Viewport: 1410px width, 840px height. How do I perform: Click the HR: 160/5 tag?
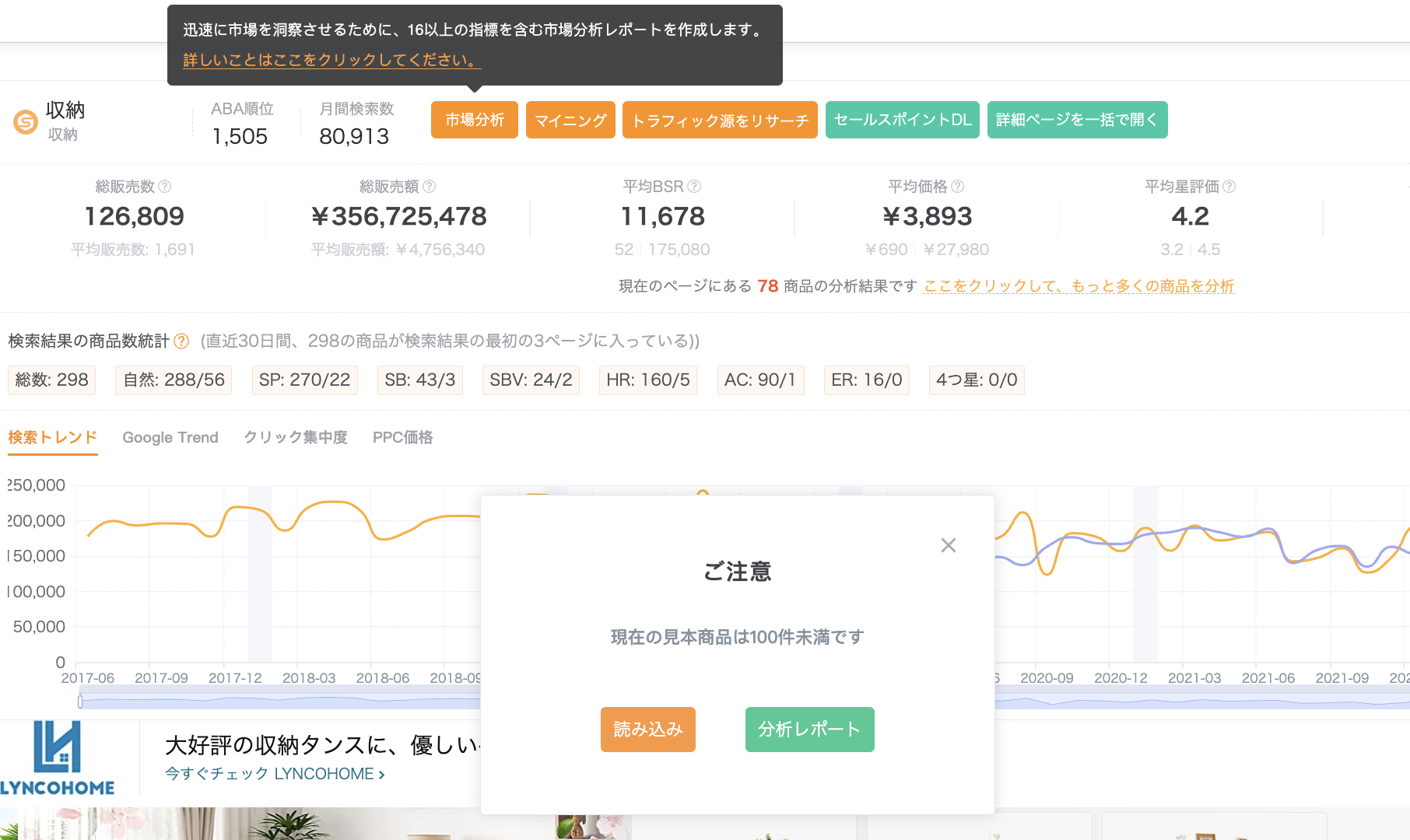[648, 380]
